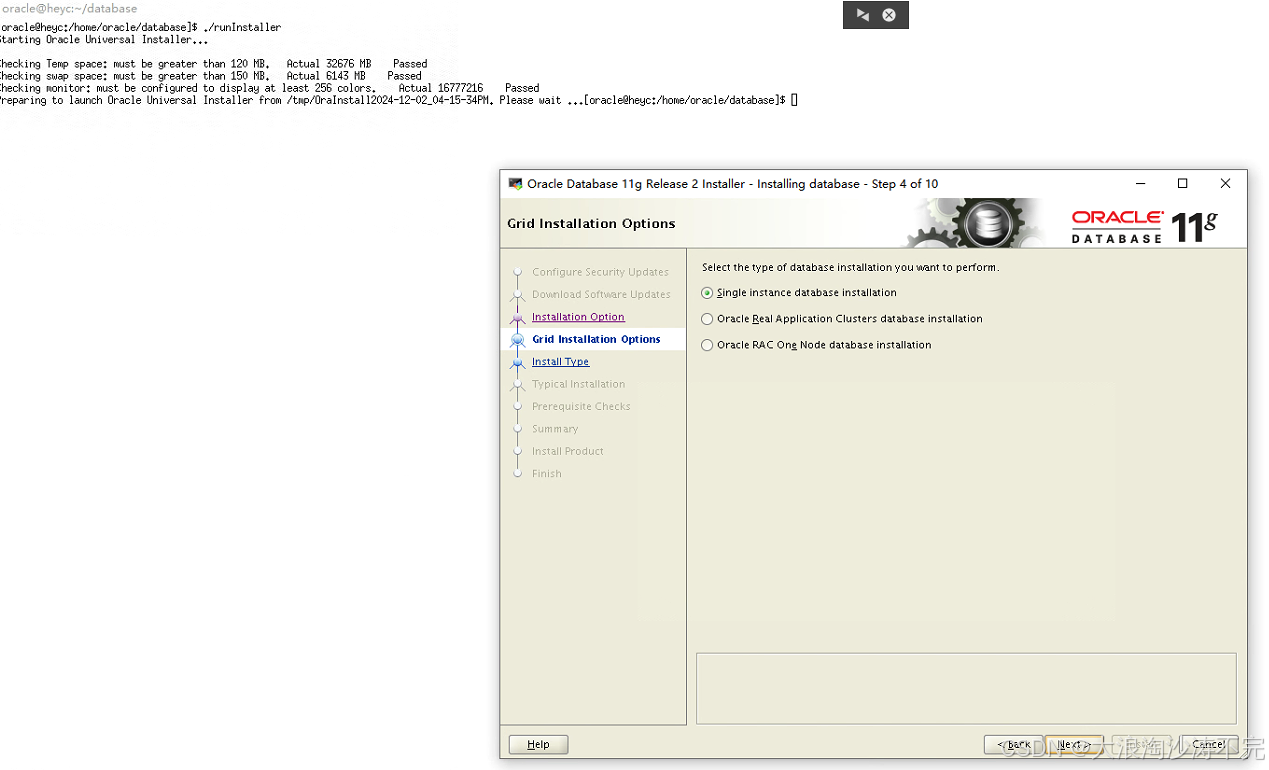The image size is (1269, 770).
Task: Click the 'Grid Installation Options' header title
Action: [x=591, y=224]
